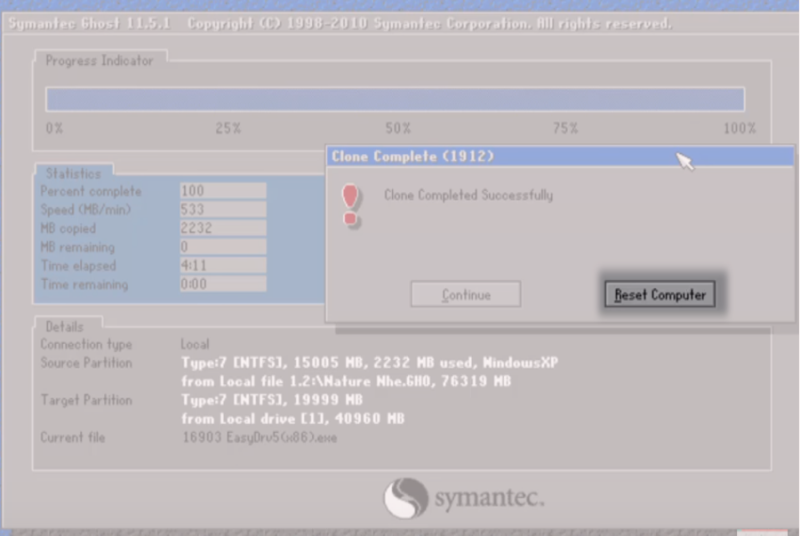This screenshot has width=800, height=536.
Task: Click the 'Statistics' panel label
Action: pyautogui.click(x=73, y=173)
